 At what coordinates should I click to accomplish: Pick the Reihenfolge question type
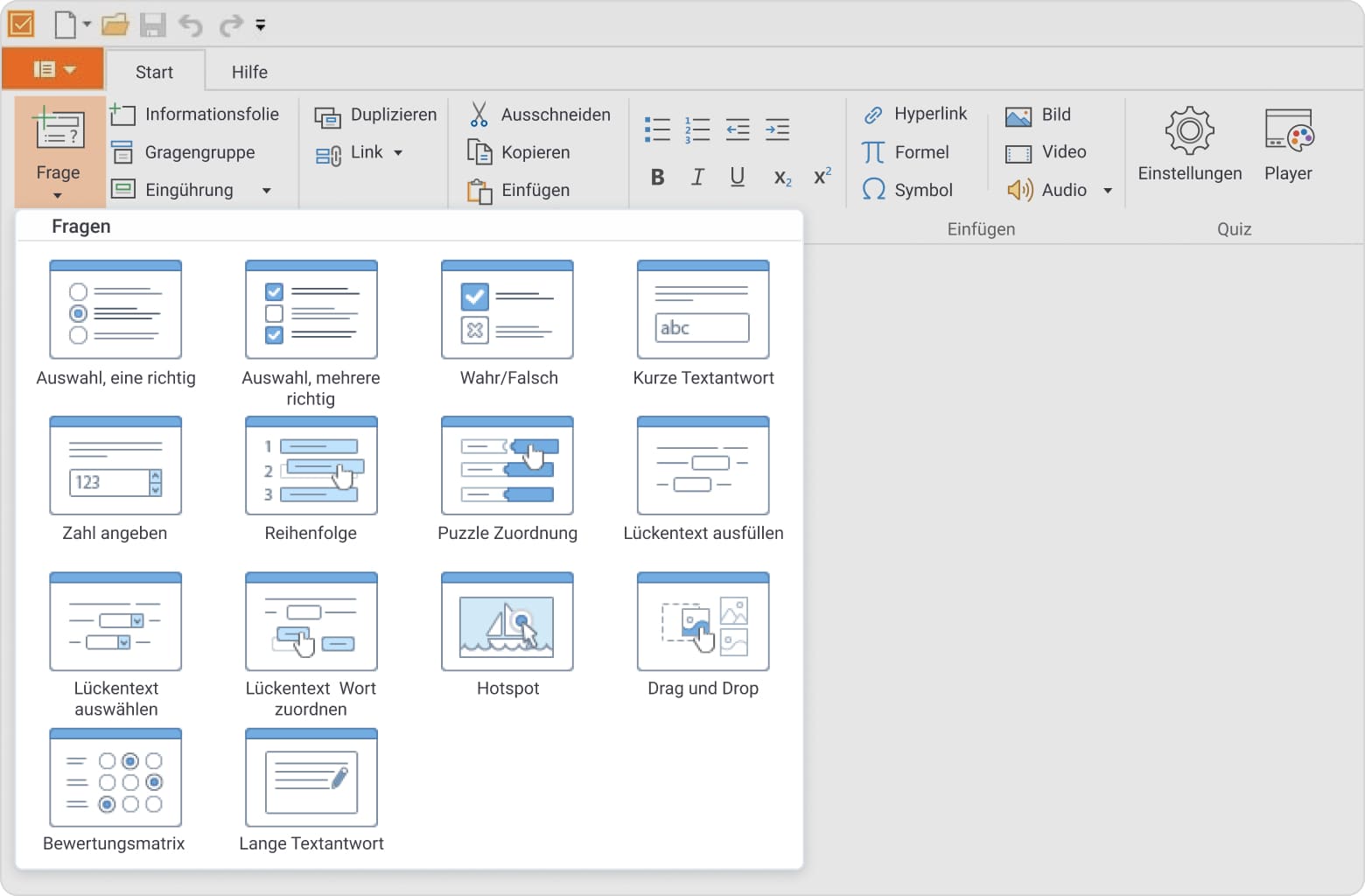point(311,465)
